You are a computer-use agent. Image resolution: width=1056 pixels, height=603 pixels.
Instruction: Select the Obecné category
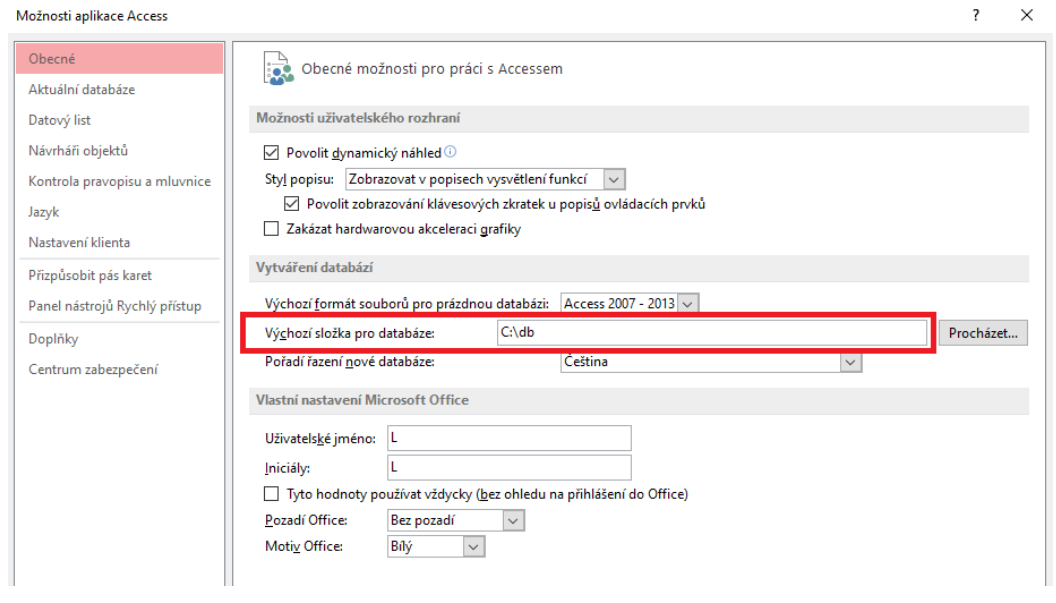(x=119, y=59)
